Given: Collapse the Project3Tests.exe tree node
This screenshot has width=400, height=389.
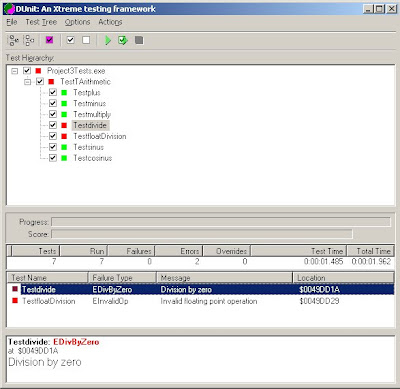Looking at the screenshot, I should pos(15,71).
